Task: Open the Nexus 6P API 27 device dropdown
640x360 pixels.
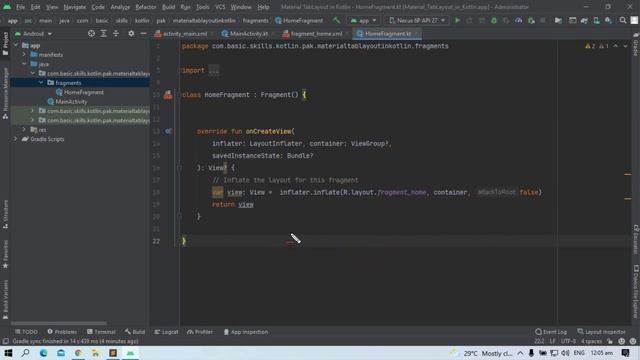Action: coord(416,20)
